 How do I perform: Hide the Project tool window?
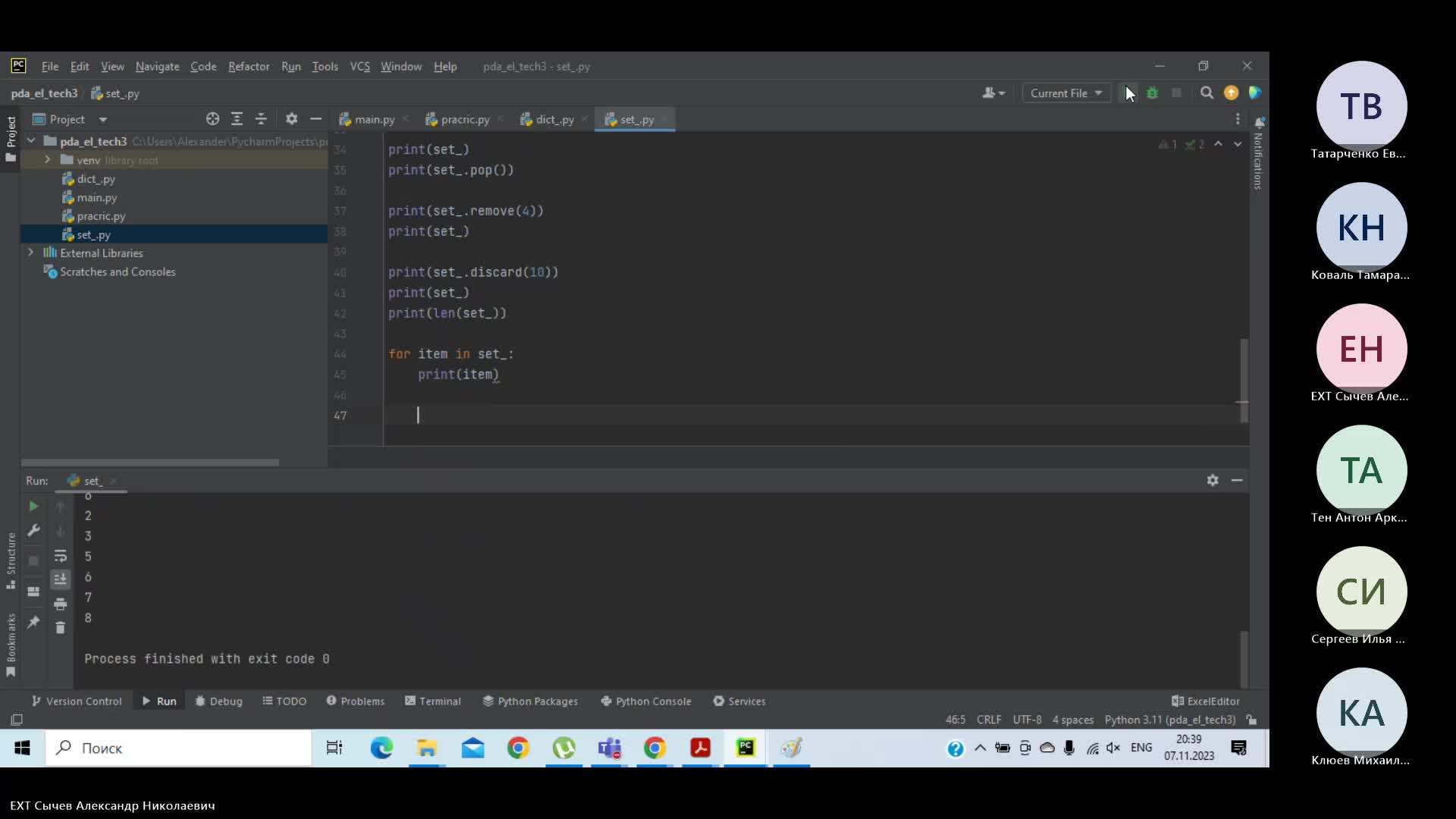click(x=315, y=119)
